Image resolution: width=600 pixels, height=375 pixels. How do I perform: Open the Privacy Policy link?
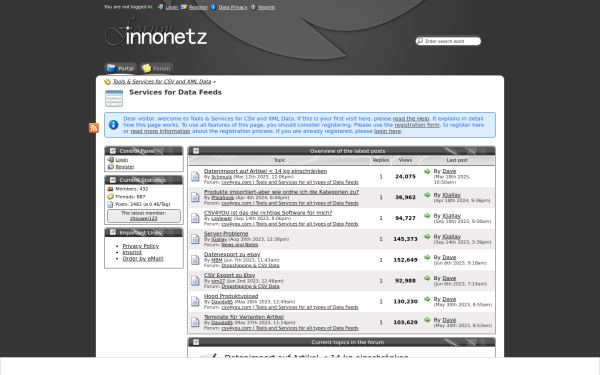click(x=140, y=246)
